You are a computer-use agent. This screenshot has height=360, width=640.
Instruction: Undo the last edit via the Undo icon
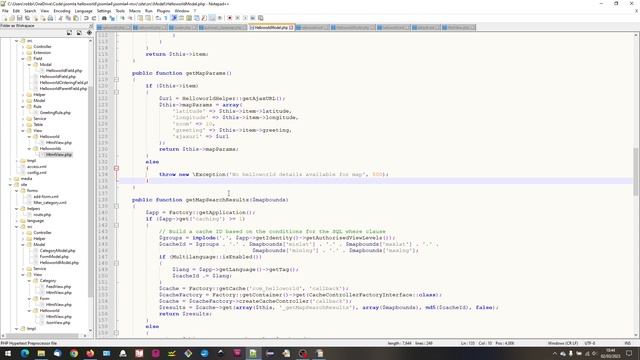point(86,18)
